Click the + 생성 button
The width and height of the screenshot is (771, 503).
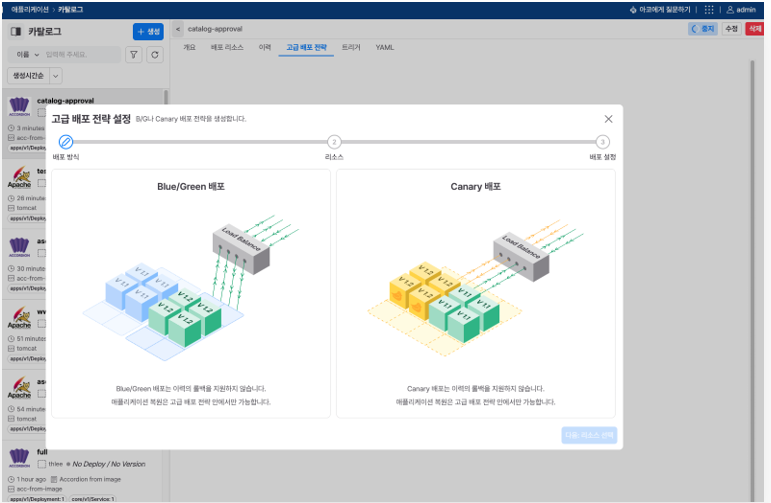click(148, 31)
